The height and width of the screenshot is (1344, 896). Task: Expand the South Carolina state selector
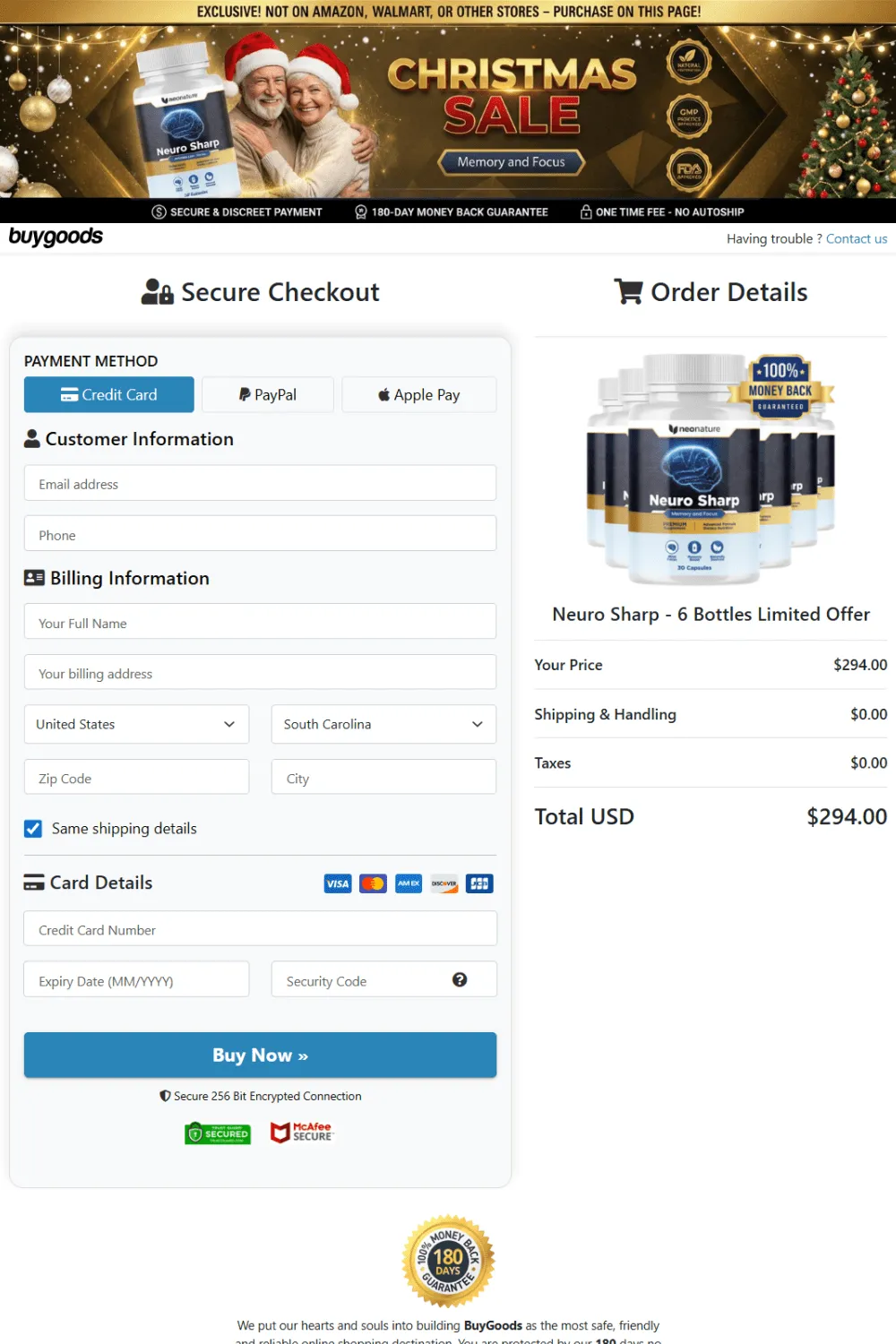pyautogui.click(x=383, y=724)
